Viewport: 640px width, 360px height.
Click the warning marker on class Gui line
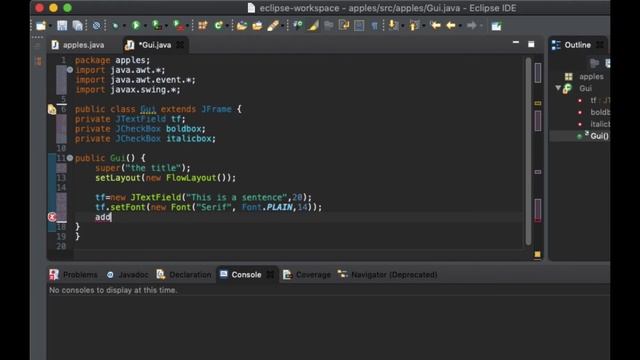[x=52, y=109]
